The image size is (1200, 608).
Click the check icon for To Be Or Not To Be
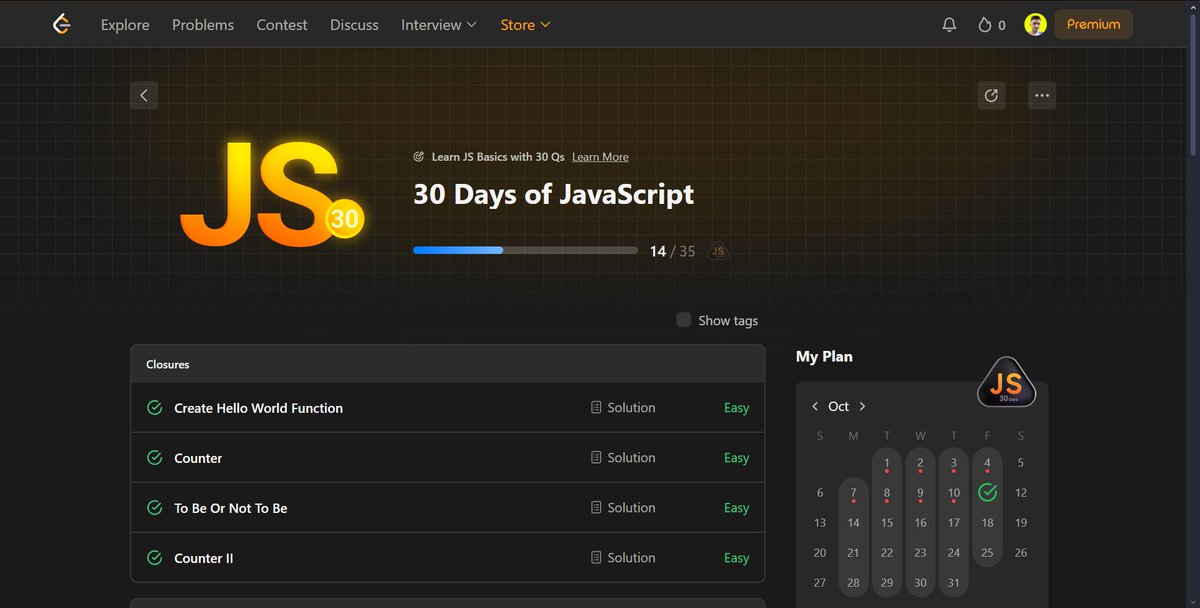click(154, 507)
